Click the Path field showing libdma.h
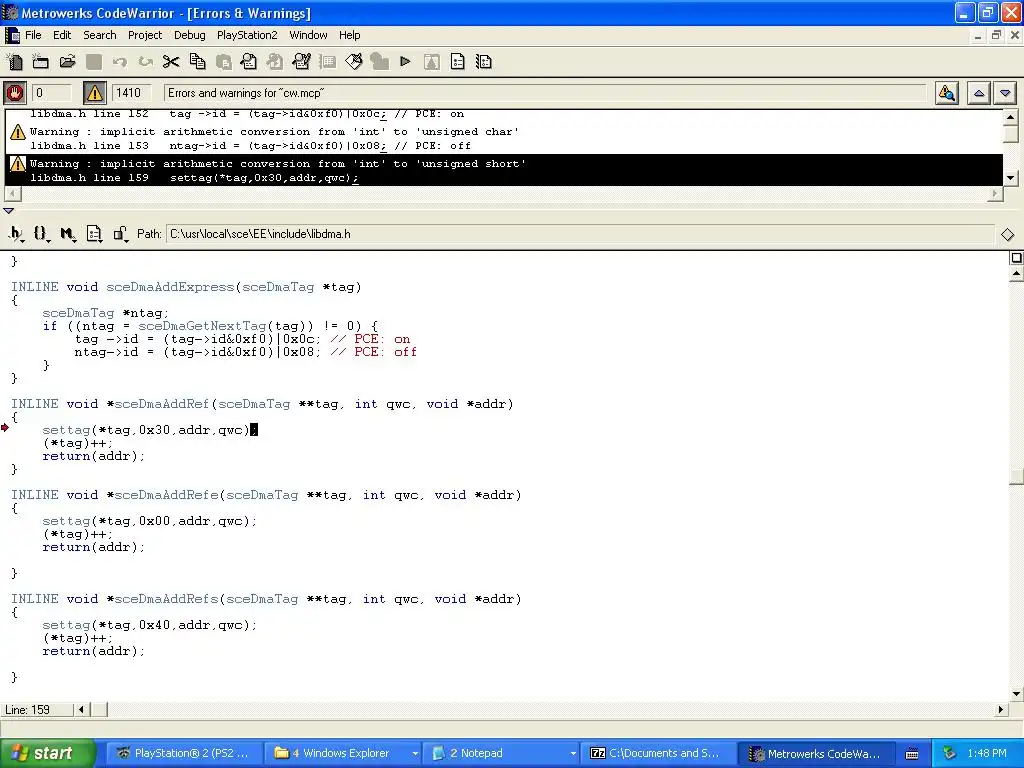The height and width of the screenshot is (768, 1024). point(580,234)
